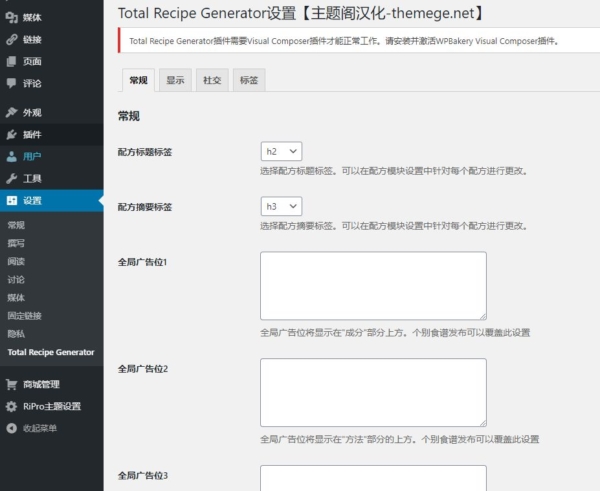Click the 配方标题标签 field label

(145, 152)
